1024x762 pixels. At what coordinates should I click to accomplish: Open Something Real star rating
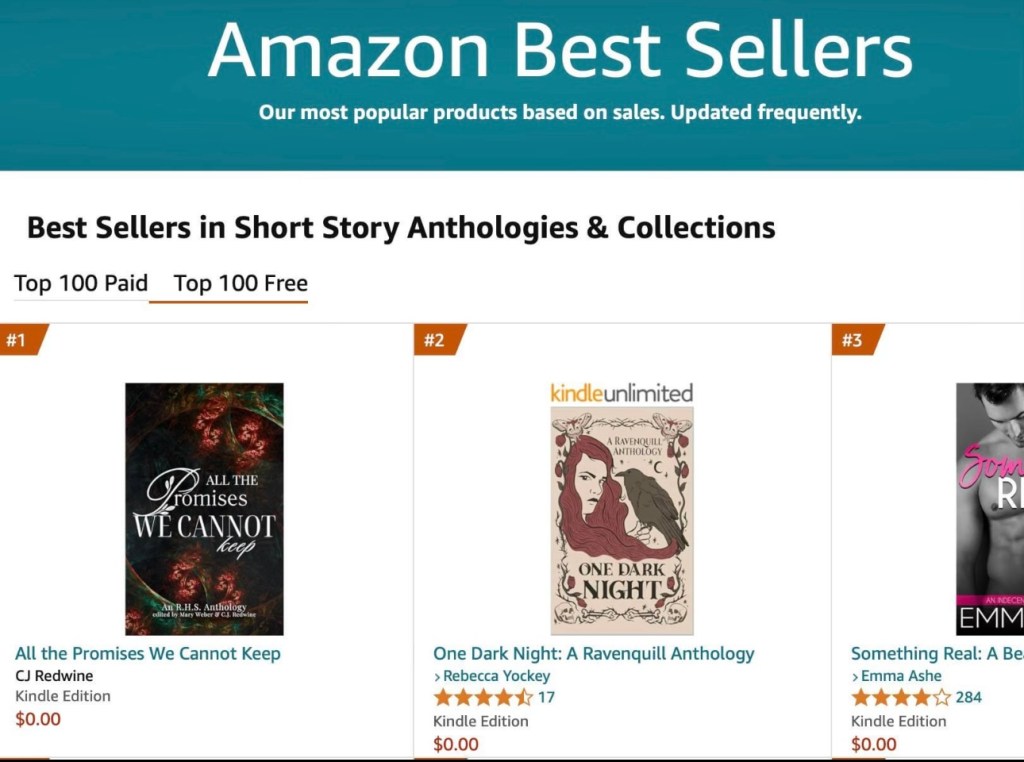tap(900, 697)
